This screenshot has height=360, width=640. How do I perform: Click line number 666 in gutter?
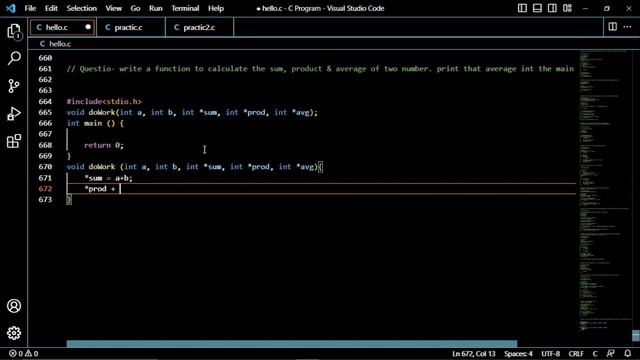[x=45, y=123]
